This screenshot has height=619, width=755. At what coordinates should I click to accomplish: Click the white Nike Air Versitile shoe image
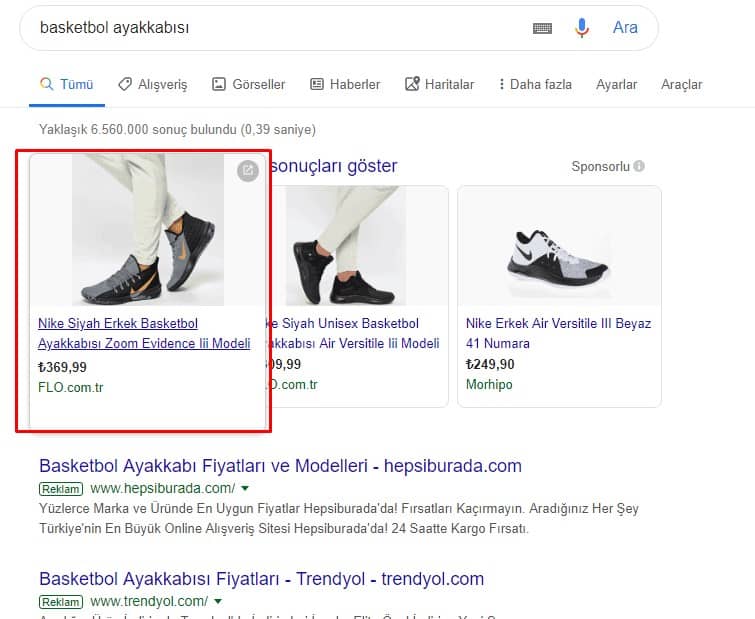tap(559, 246)
